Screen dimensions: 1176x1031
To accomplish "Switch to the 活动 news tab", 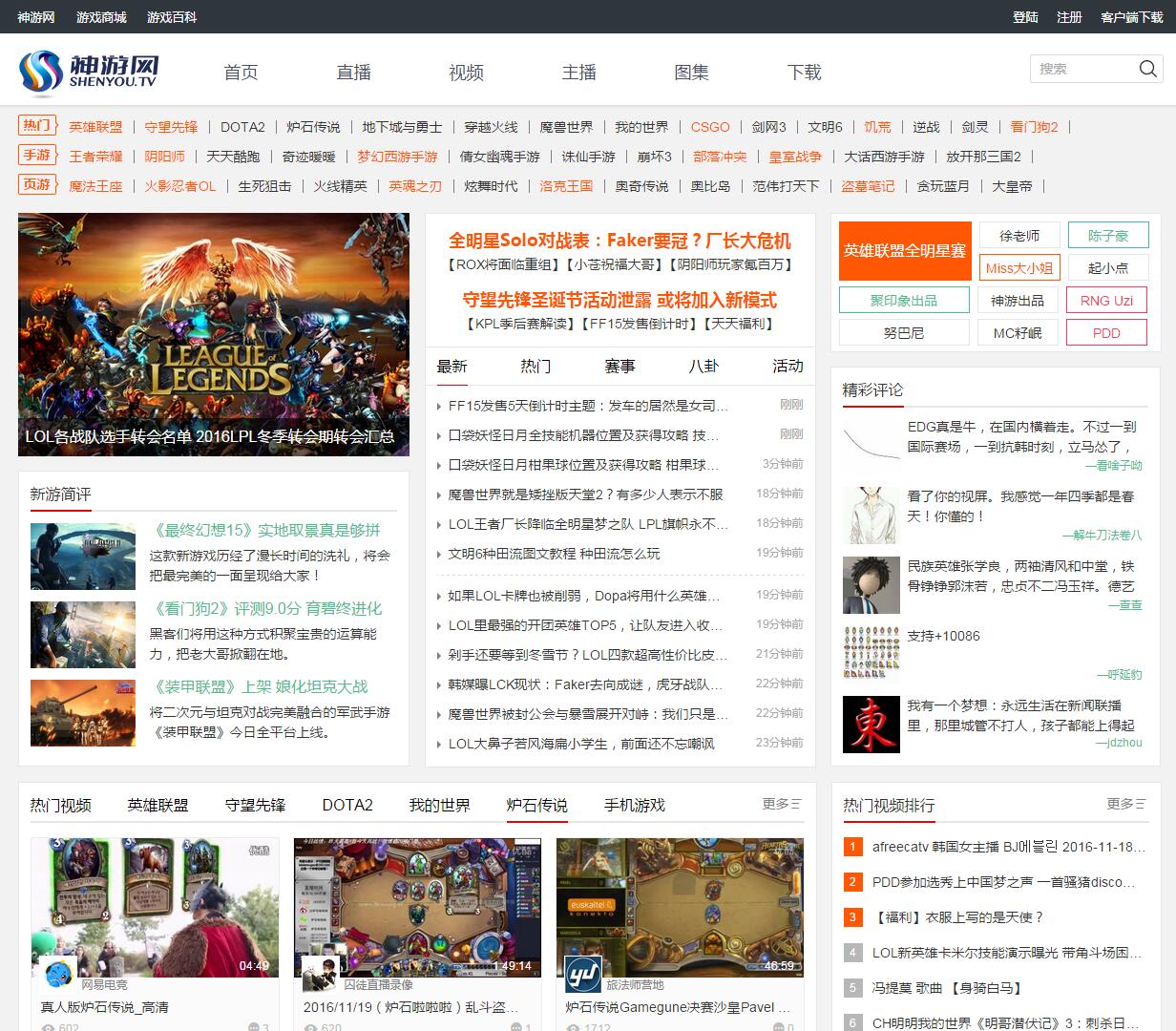I will pos(787,366).
